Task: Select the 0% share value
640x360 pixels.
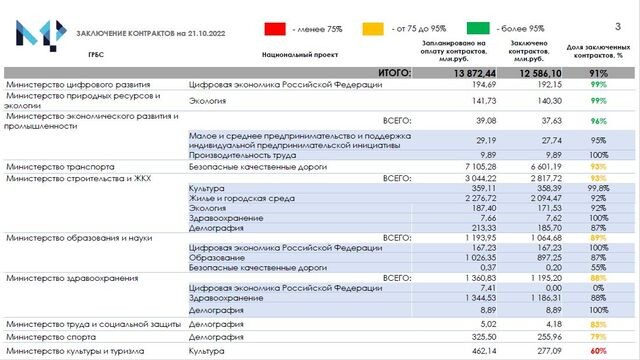Action: [598, 288]
